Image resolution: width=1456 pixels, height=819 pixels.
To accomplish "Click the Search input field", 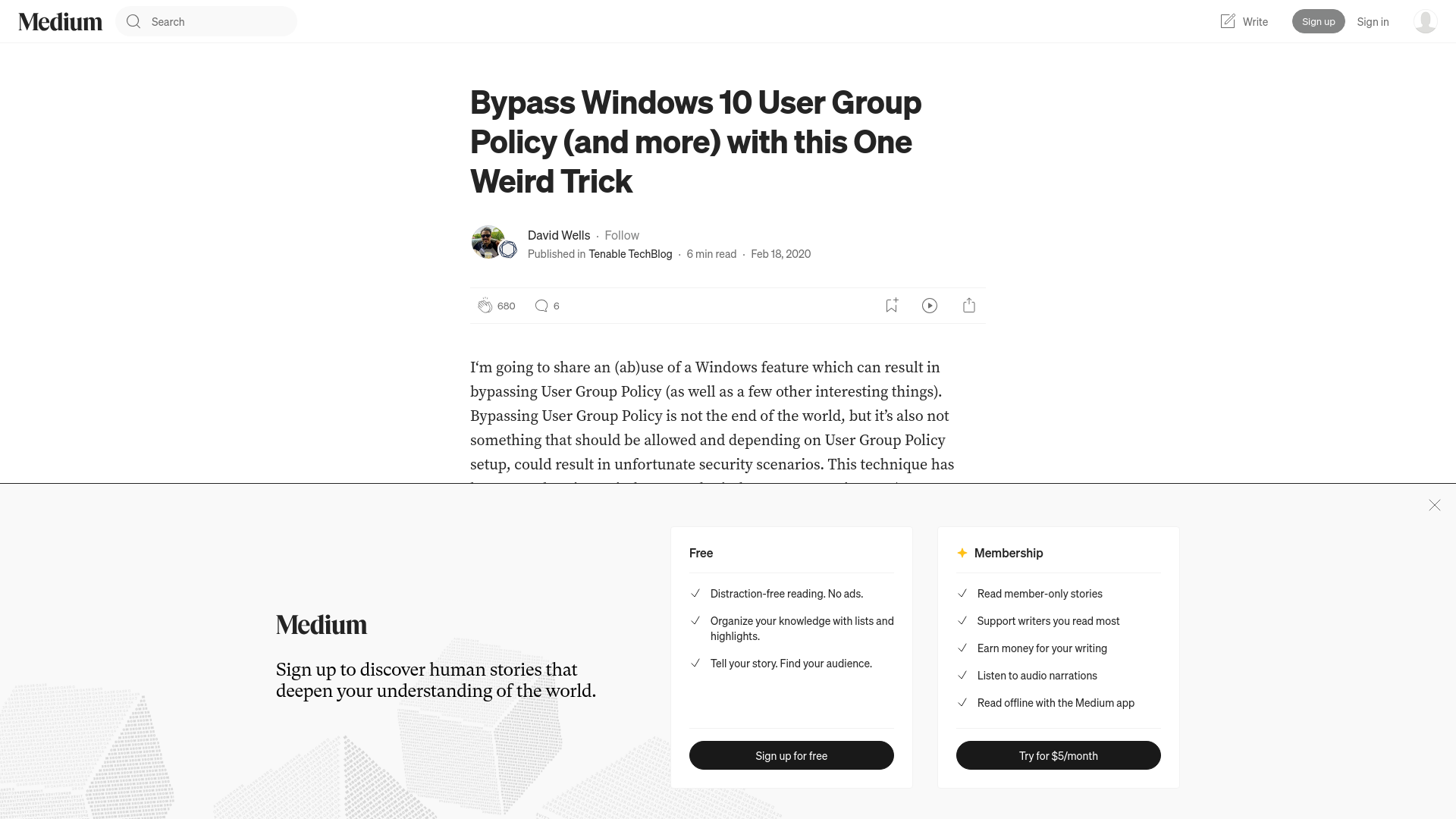I will (206, 21).
